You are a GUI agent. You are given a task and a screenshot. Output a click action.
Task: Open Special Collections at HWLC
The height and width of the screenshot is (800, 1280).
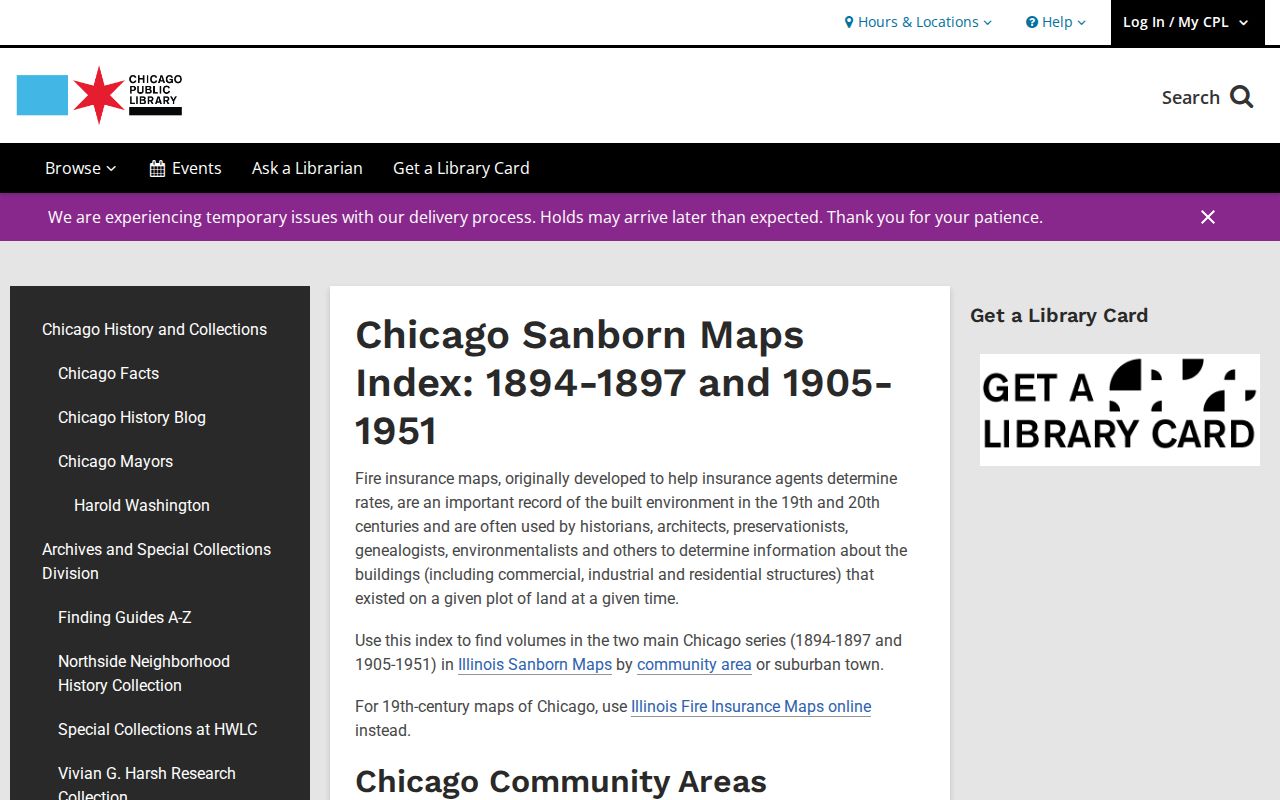157,729
